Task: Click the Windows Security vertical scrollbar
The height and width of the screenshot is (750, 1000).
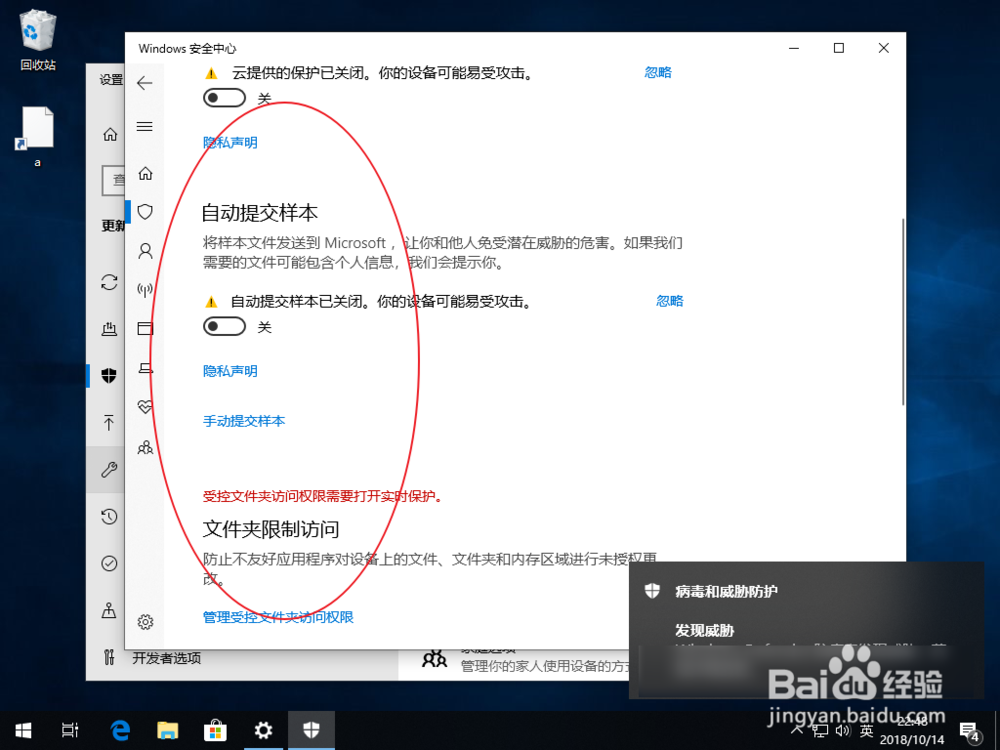Action: click(902, 312)
